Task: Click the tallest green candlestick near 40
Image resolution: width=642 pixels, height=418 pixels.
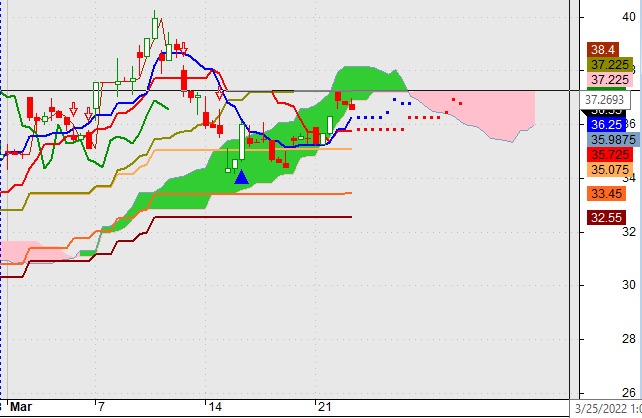Action: 155,25
